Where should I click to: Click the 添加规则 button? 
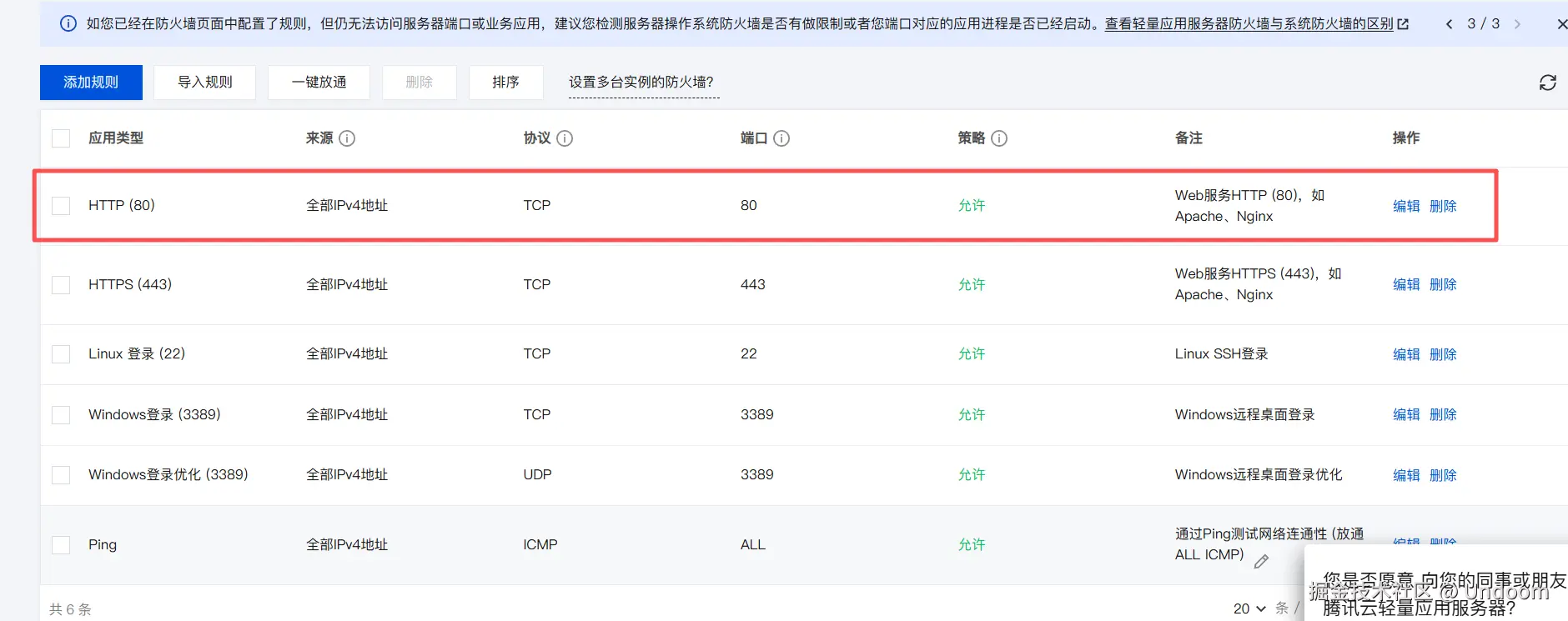click(91, 83)
